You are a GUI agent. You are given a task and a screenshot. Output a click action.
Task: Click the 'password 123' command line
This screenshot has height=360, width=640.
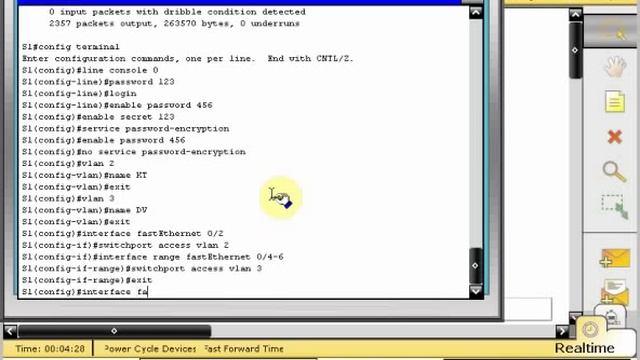click(x=98, y=82)
